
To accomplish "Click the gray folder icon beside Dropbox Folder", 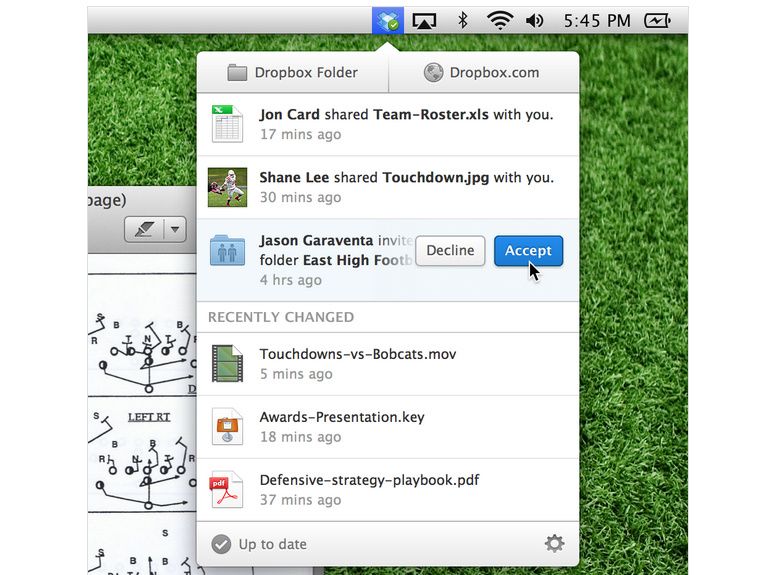I will coord(237,73).
